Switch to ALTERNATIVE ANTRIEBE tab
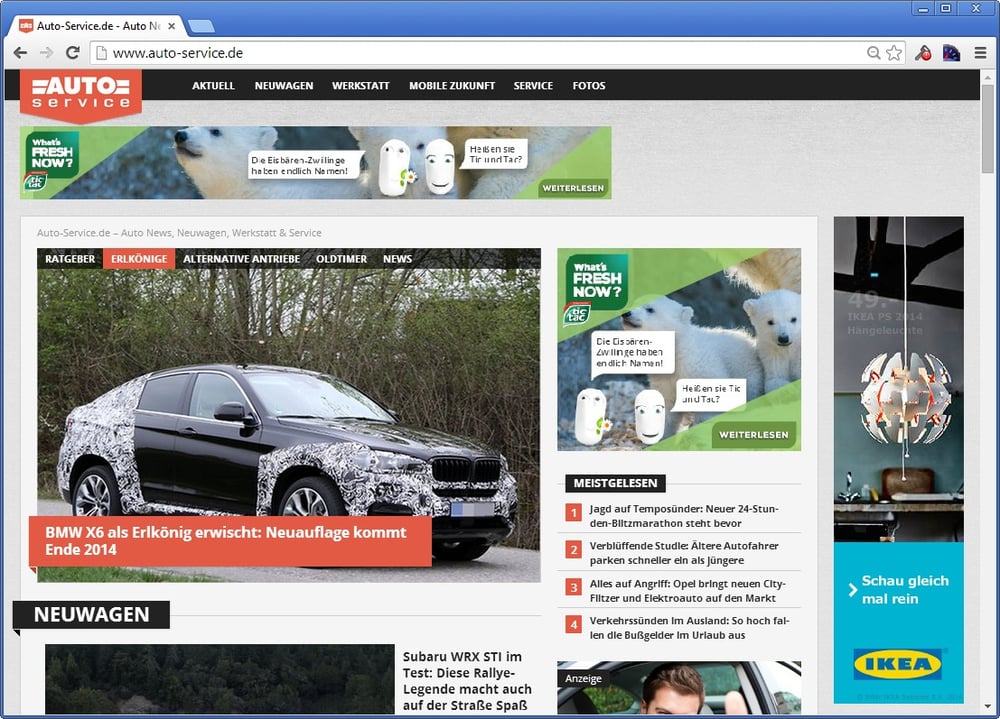 click(242, 259)
